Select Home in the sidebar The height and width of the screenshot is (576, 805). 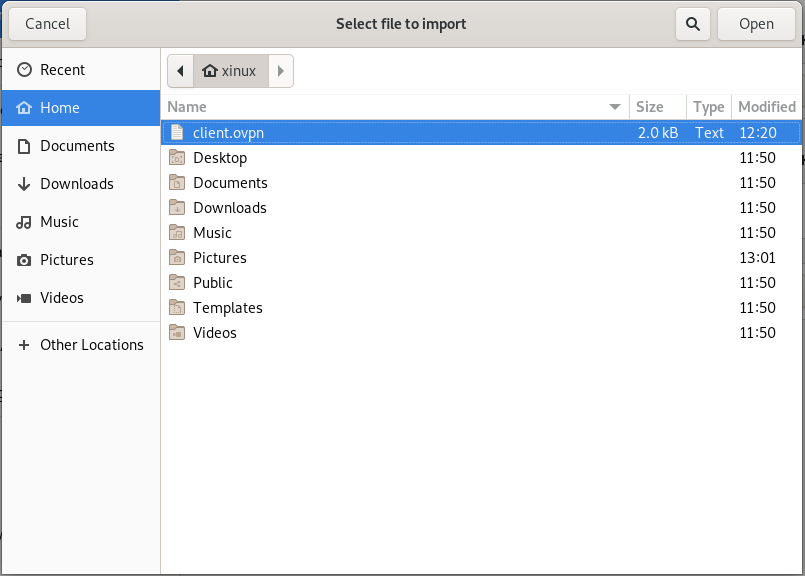pos(60,108)
